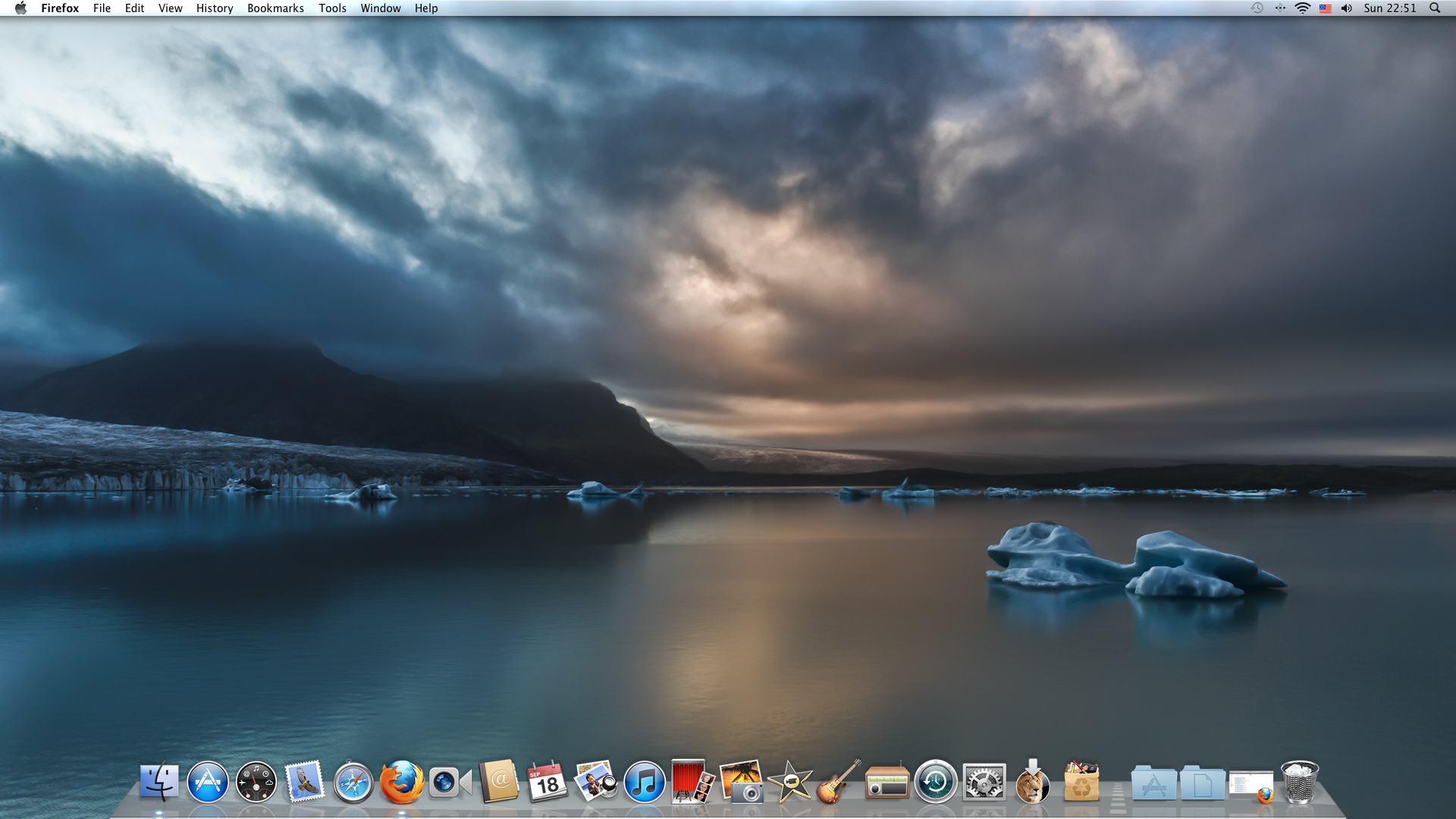Image resolution: width=1456 pixels, height=819 pixels.
Task: Open FaceTime camera icon
Action: pyautogui.click(x=450, y=782)
